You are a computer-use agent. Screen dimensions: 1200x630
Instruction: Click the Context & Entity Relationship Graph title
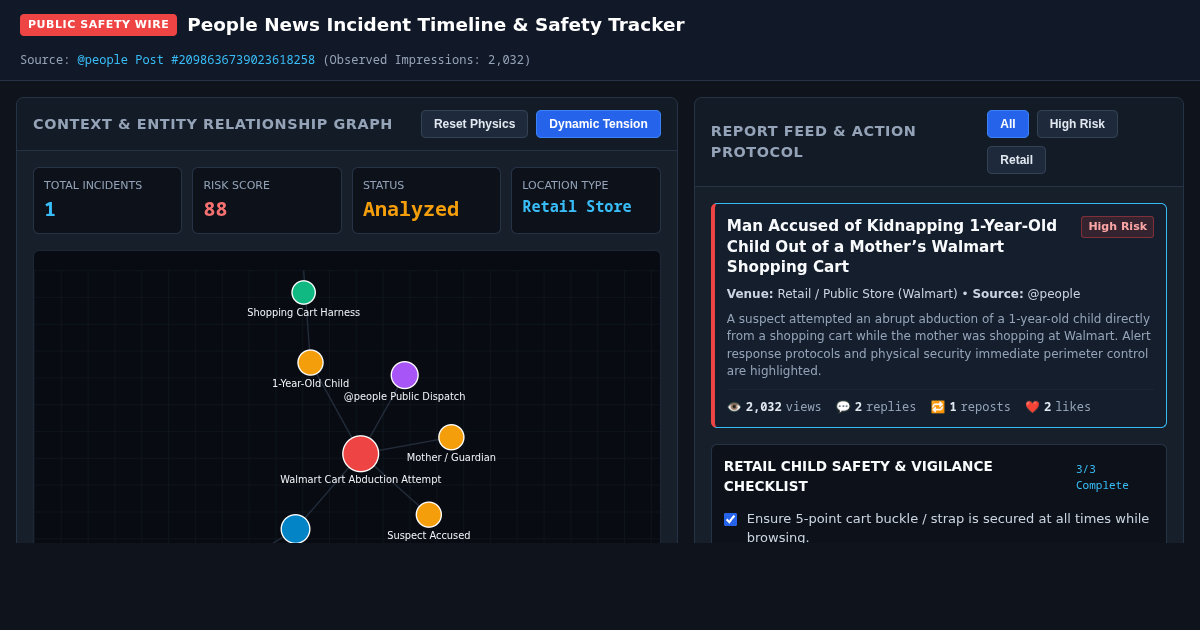[x=213, y=124]
